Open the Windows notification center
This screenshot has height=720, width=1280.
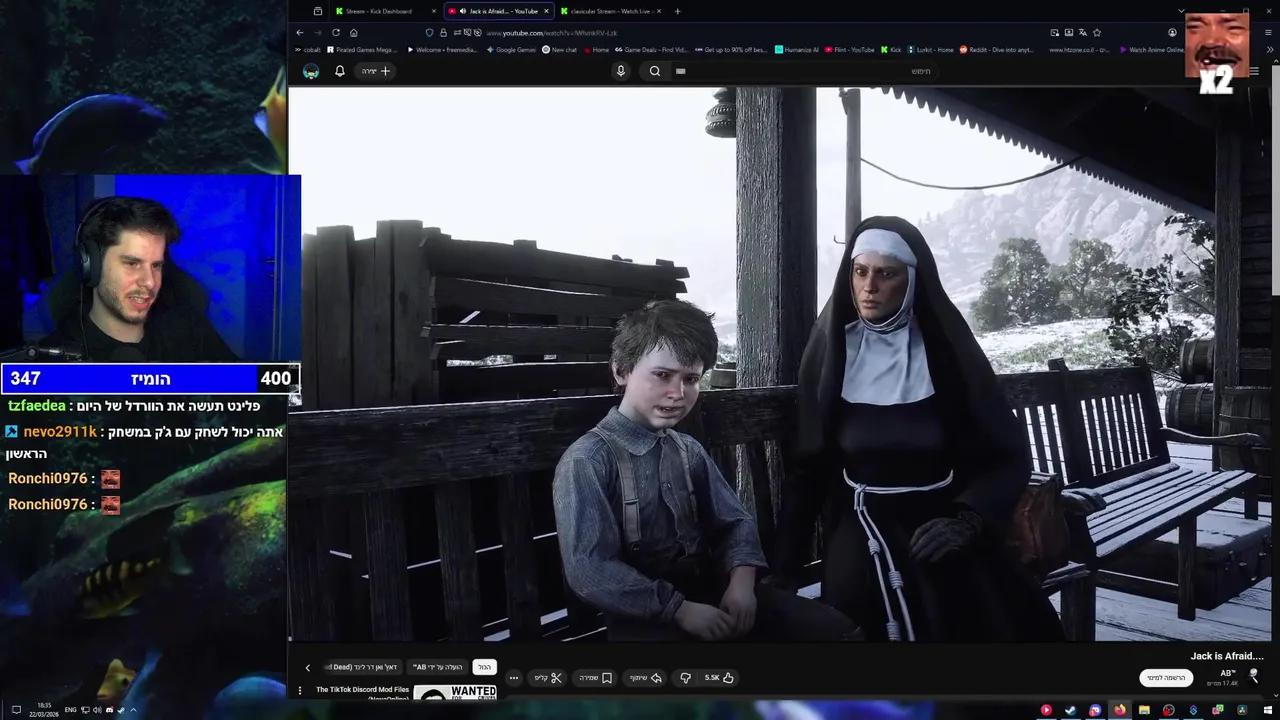tap(16, 710)
